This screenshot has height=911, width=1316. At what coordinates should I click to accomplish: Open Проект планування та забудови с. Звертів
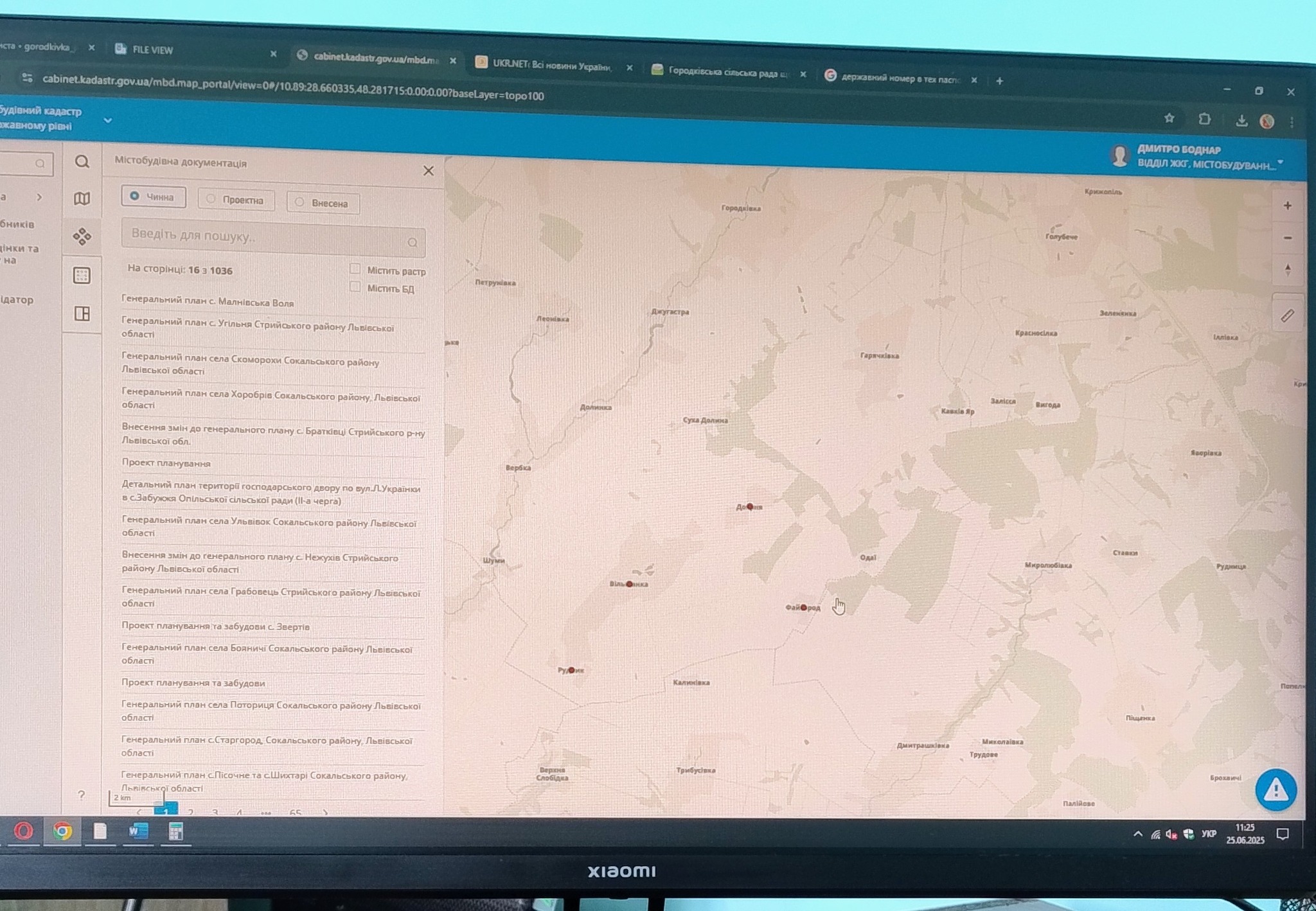(215, 626)
